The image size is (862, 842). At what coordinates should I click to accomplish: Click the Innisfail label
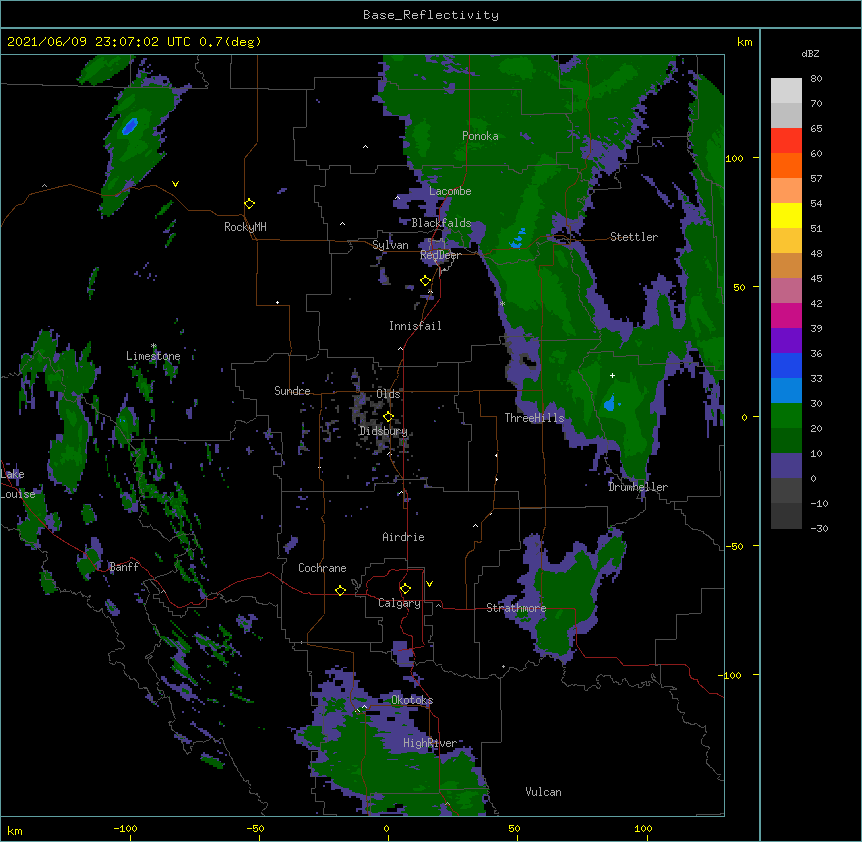tap(415, 326)
